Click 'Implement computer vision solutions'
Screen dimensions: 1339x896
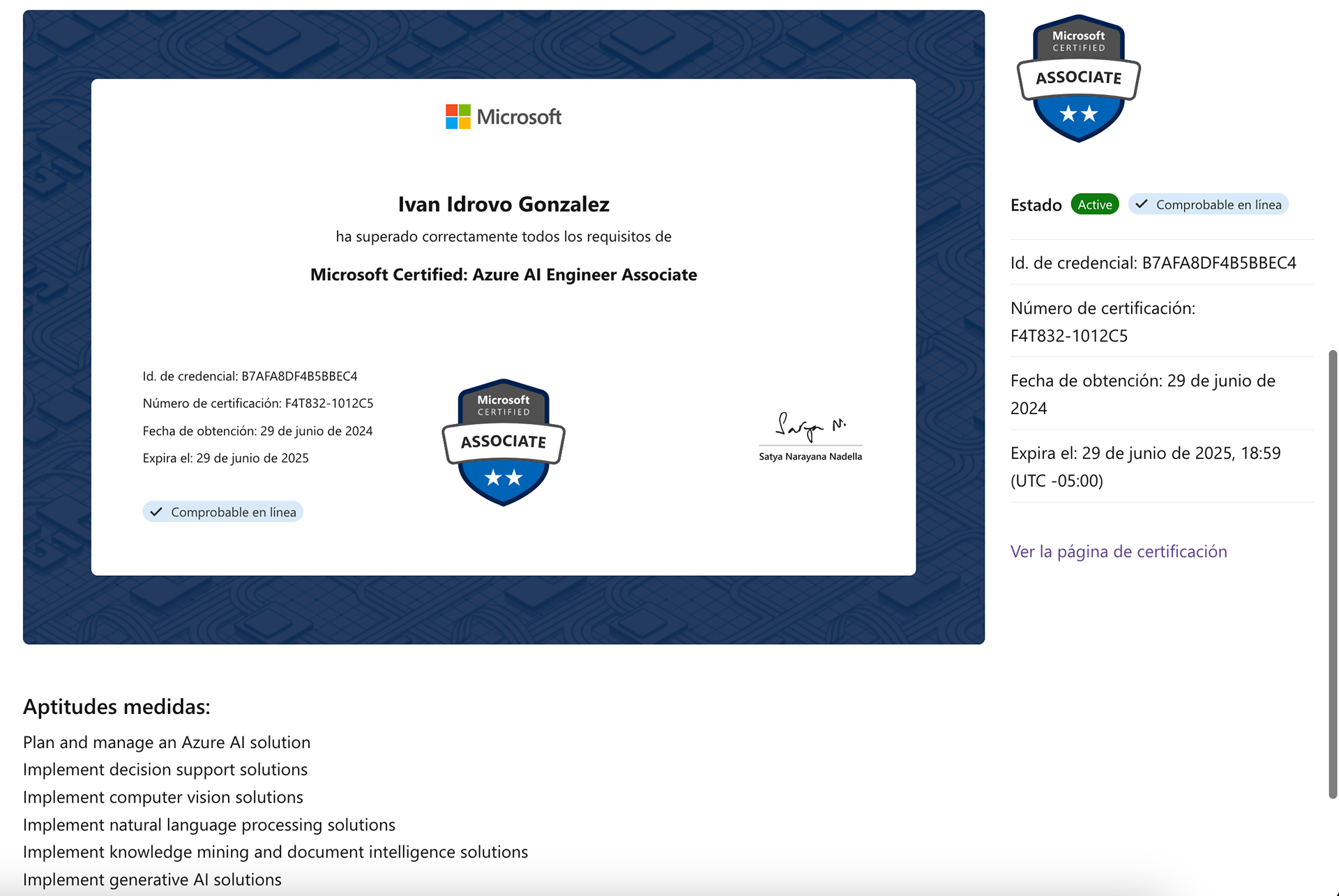pos(163,797)
